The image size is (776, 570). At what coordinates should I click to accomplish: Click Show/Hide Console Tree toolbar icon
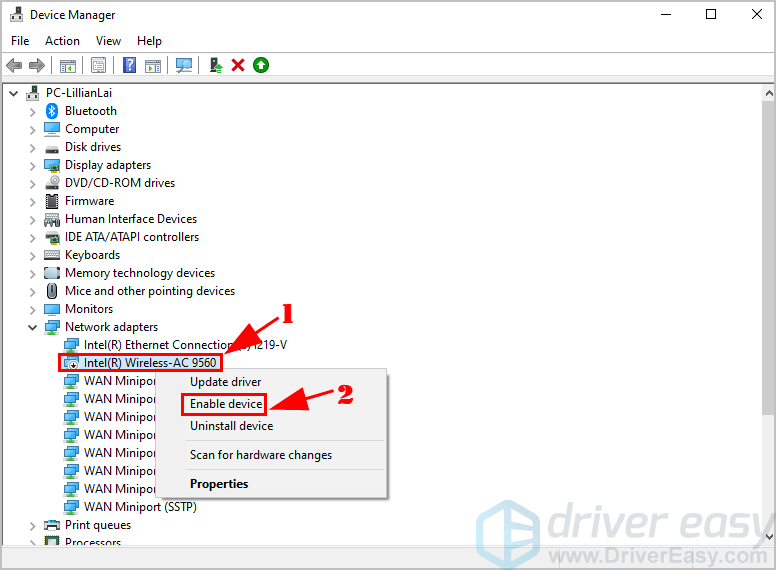(x=68, y=65)
